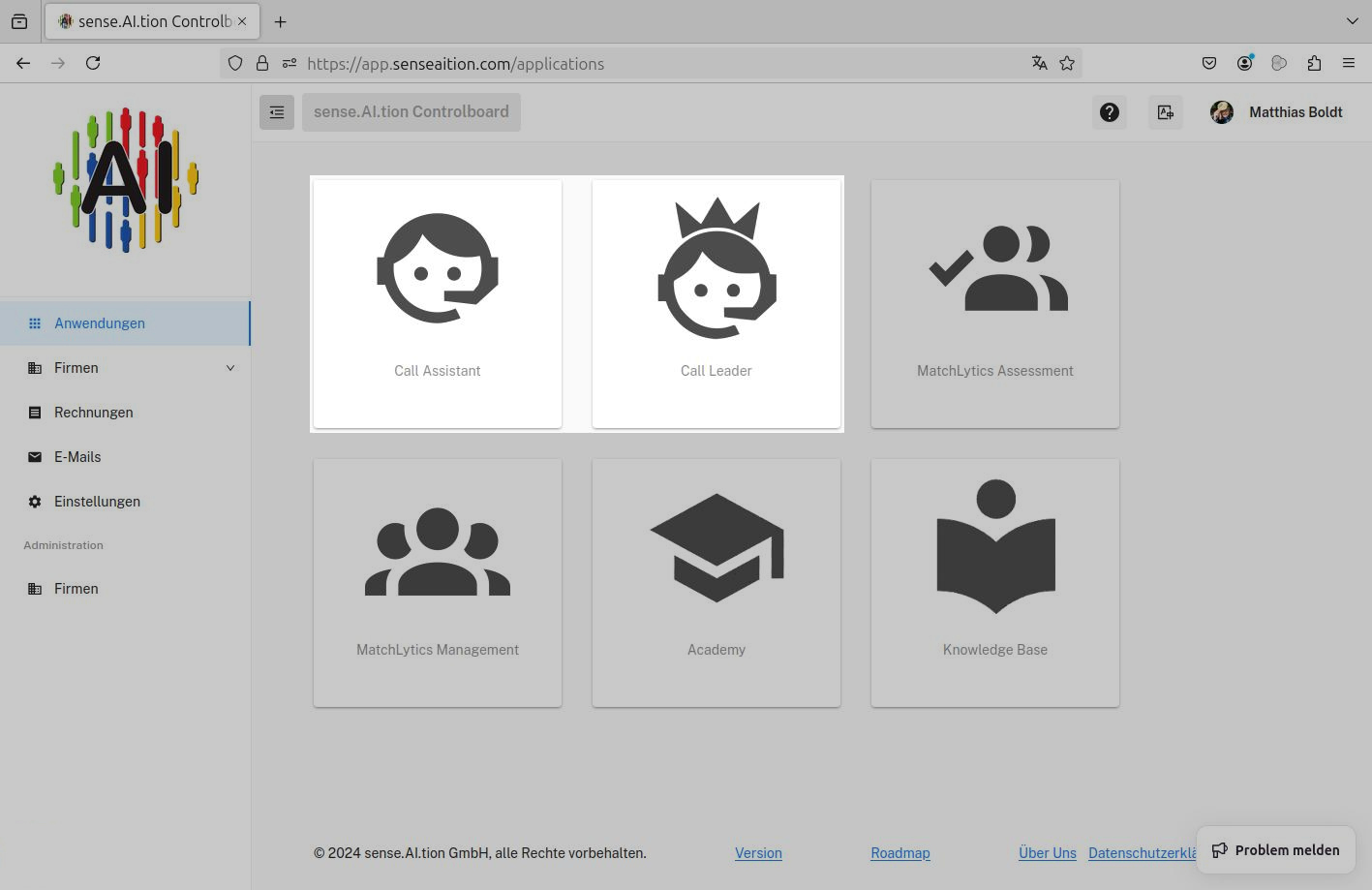1372x890 pixels.
Task: Click the Academy label text
Action: (x=716, y=650)
